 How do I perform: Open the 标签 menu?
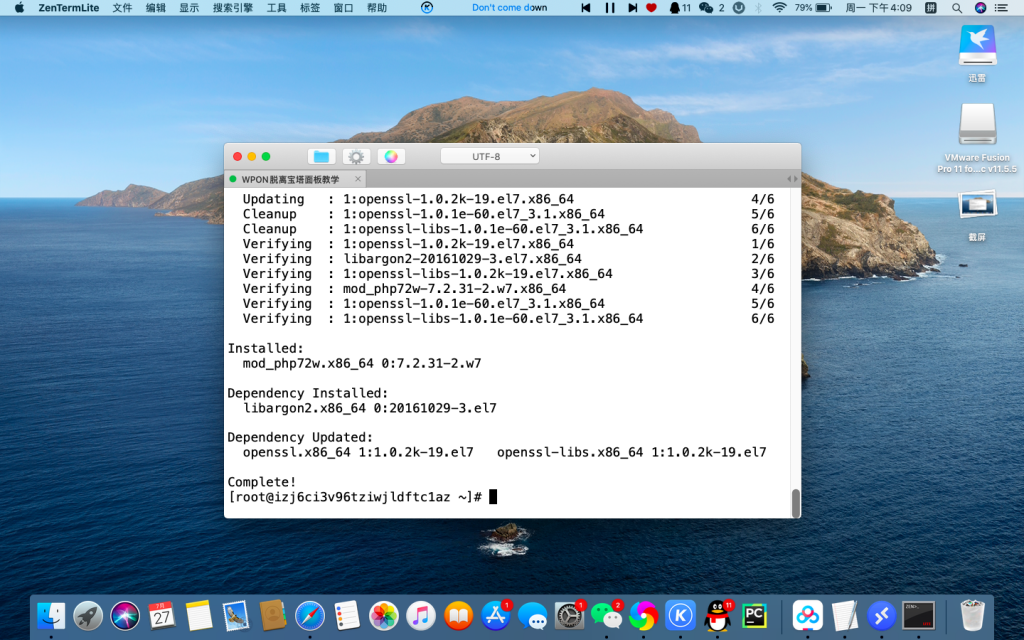tap(310, 8)
